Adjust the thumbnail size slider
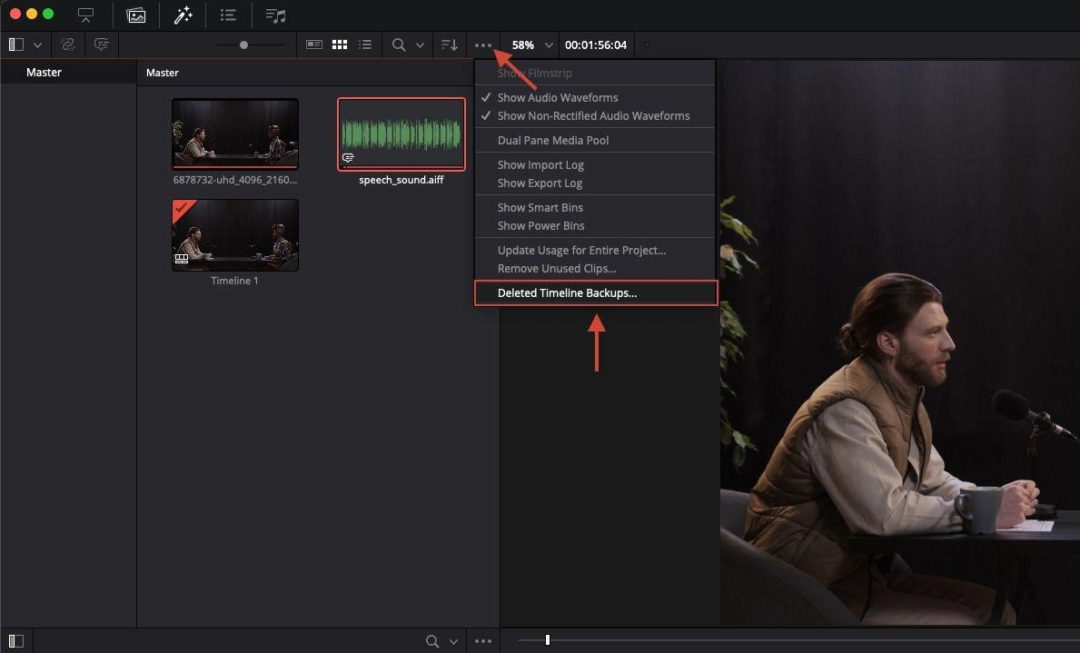The height and width of the screenshot is (653, 1080). (245, 44)
